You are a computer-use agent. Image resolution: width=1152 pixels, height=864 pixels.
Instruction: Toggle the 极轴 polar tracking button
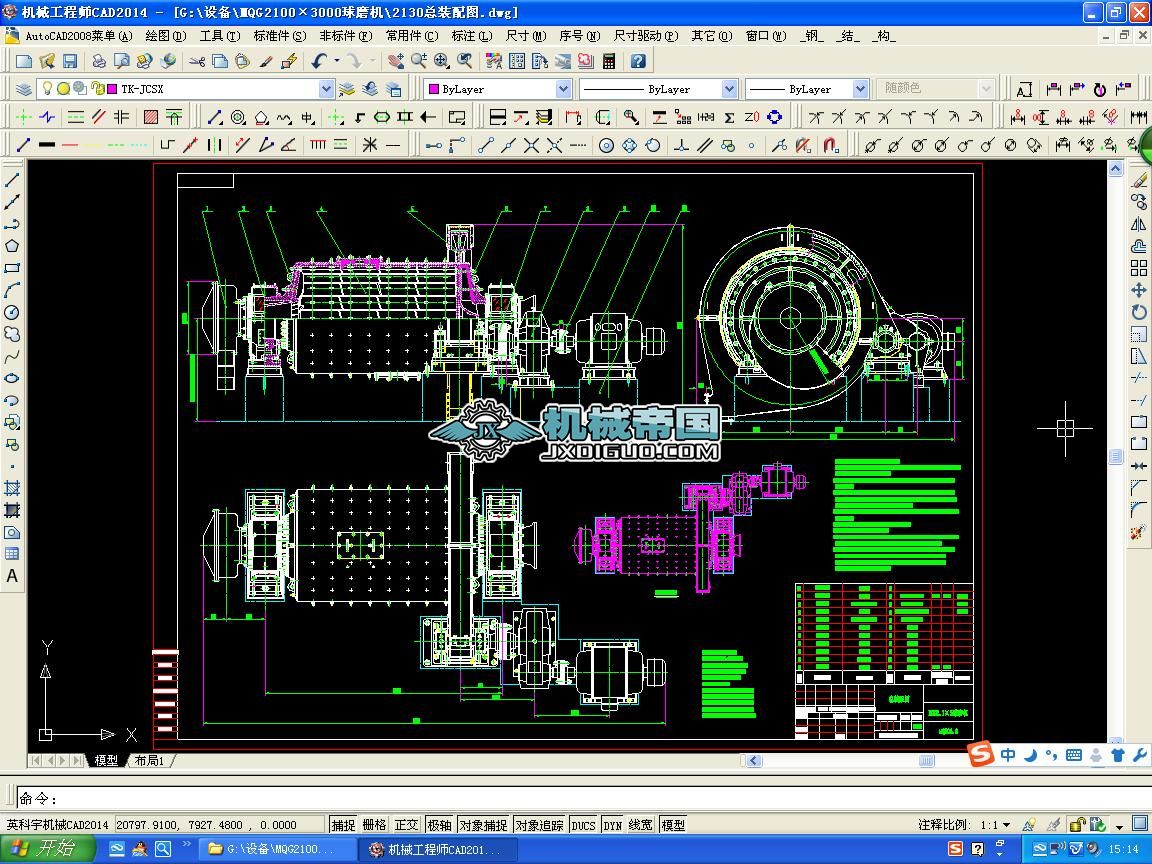tap(439, 825)
